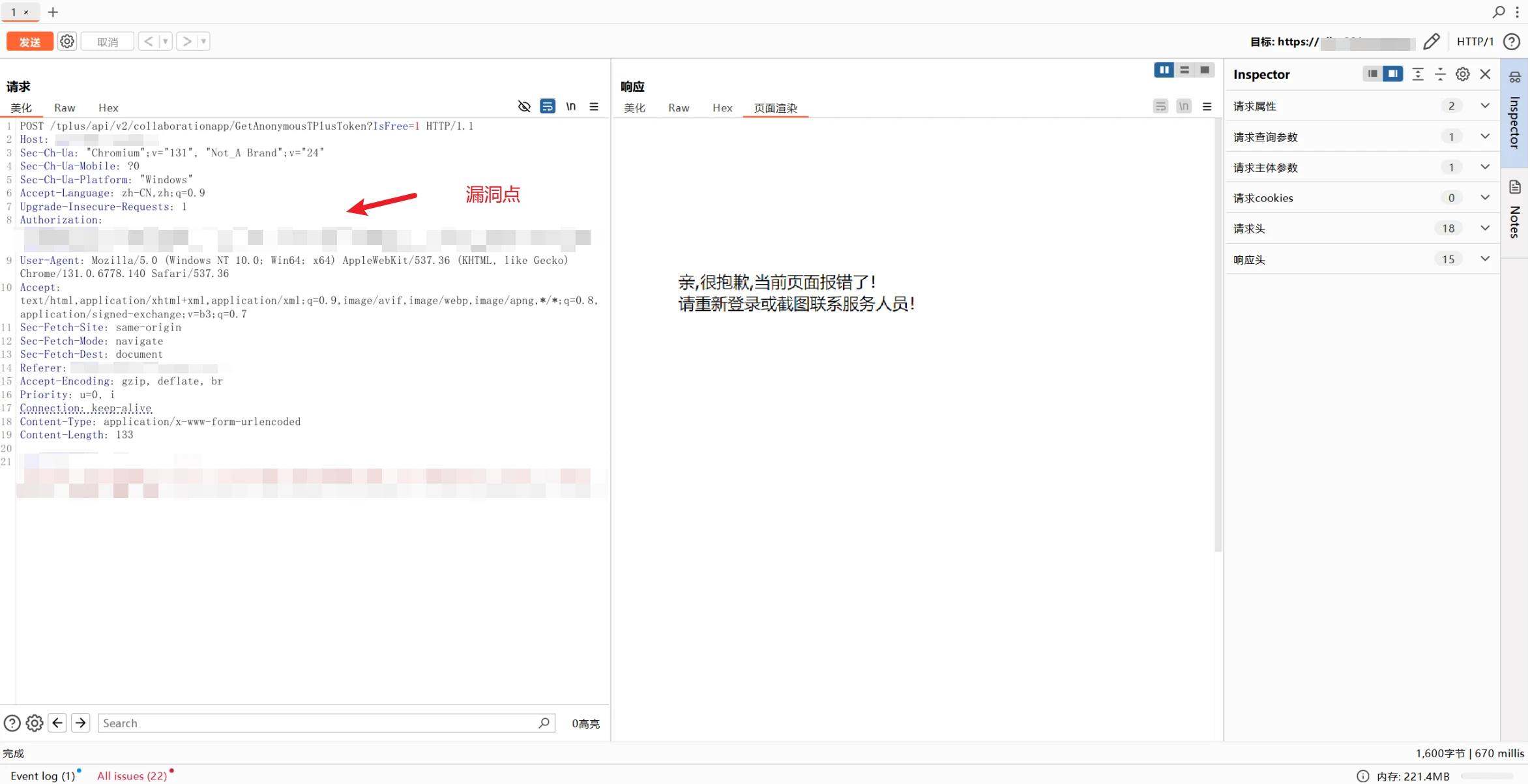Click the Inspector collapse all sections icon
Viewport: 1530px width, 784px height.
pyautogui.click(x=1441, y=74)
